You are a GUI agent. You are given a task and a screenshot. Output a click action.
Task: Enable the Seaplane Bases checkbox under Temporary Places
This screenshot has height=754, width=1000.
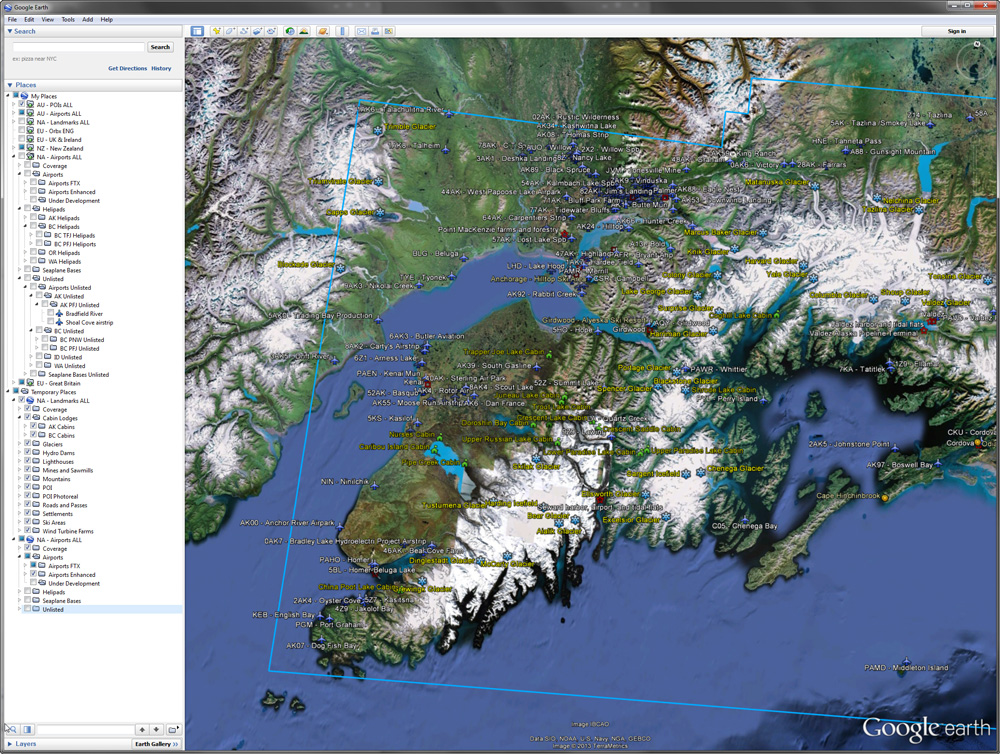pos(28,600)
